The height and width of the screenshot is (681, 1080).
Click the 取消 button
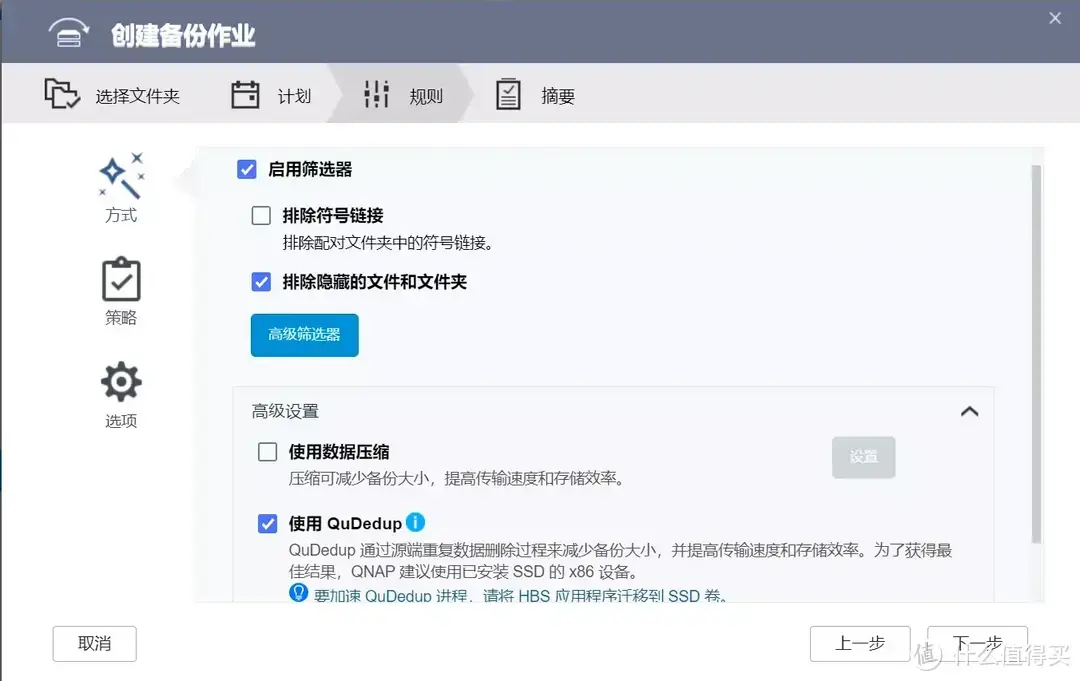pos(94,644)
